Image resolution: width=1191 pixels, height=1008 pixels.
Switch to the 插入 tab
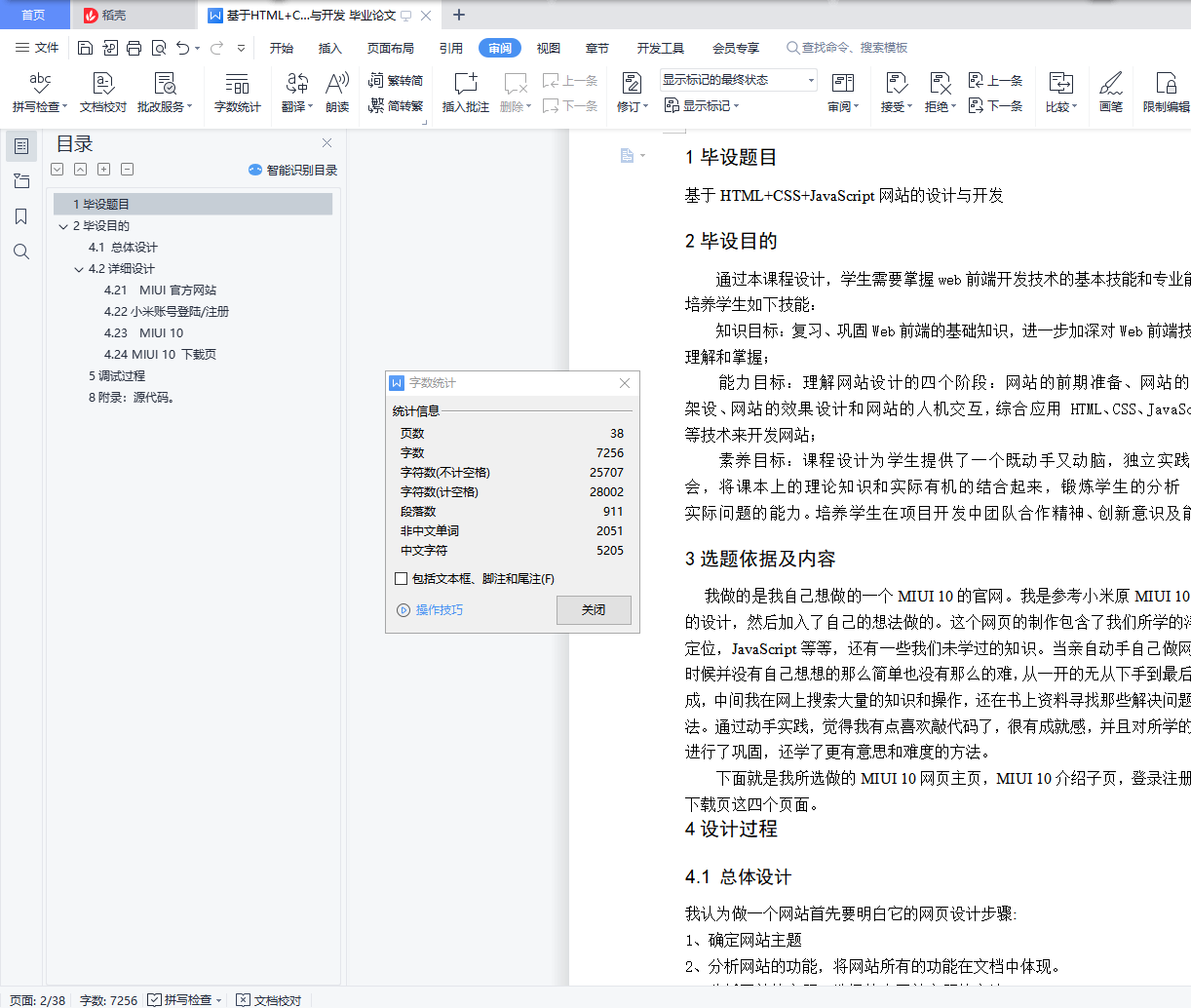click(x=330, y=48)
